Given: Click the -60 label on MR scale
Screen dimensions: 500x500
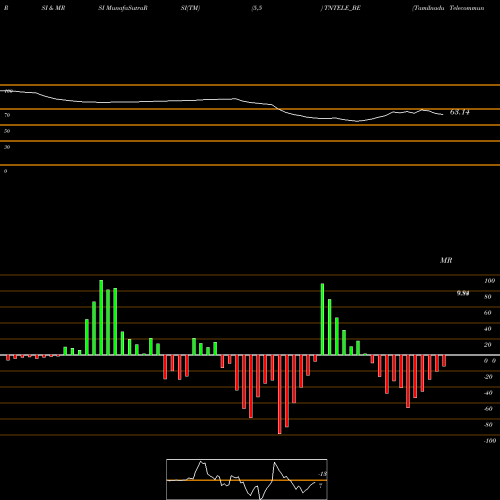Looking at the screenshot, I should tap(488, 409).
